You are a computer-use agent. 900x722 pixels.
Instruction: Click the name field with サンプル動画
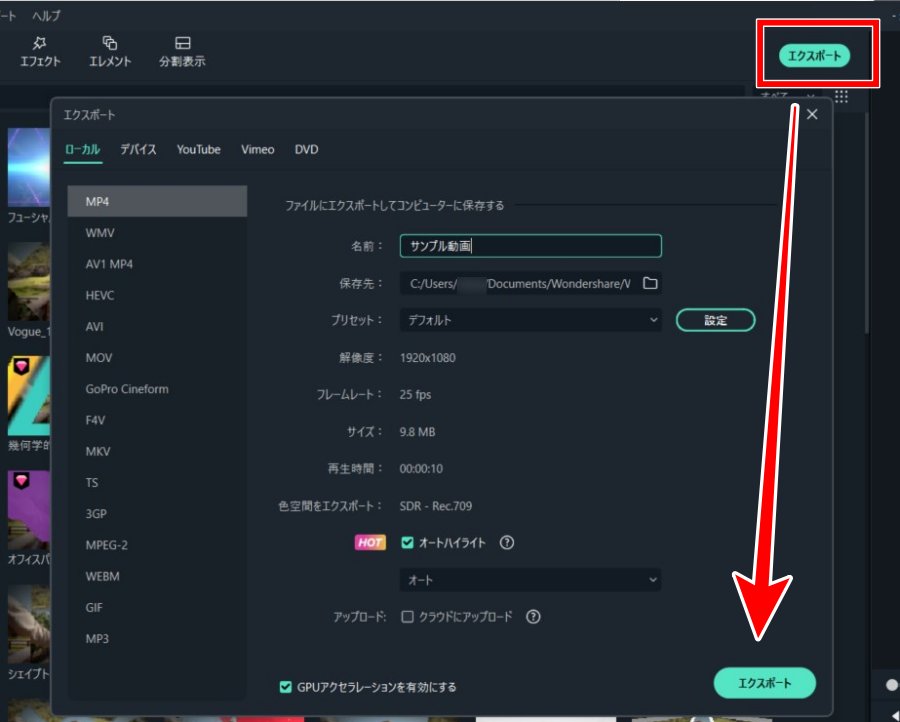[x=530, y=246]
